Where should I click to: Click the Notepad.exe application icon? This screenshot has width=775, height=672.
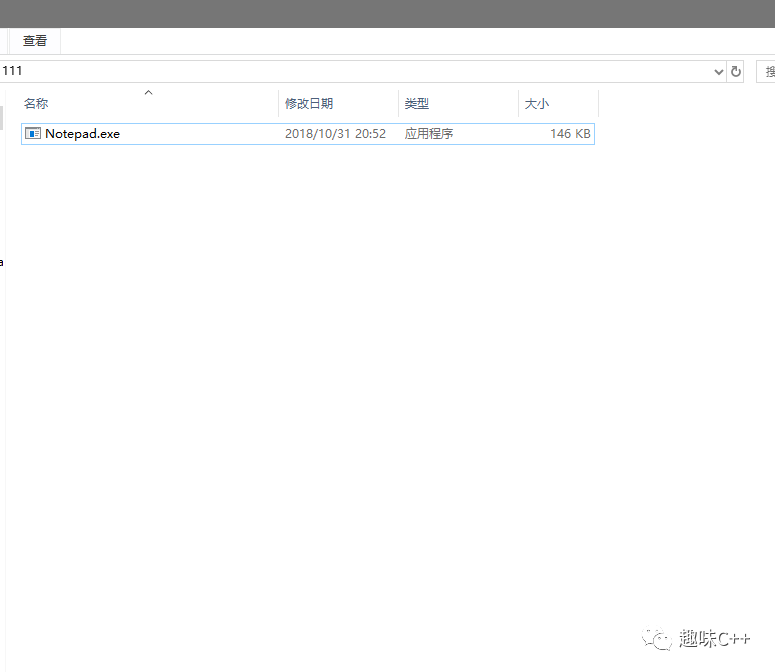(33, 133)
